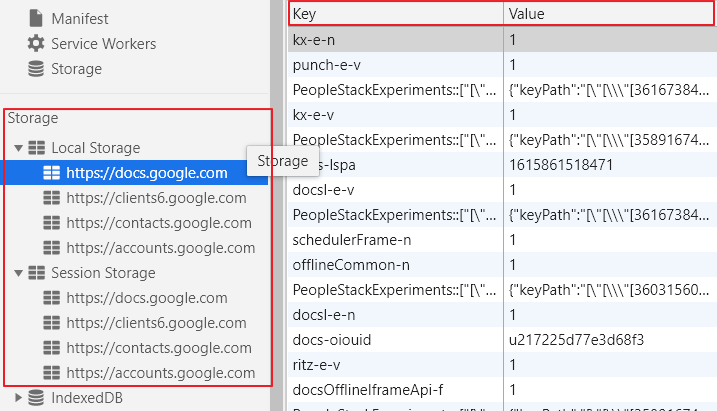Open Service Workers section

click(103, 44)
